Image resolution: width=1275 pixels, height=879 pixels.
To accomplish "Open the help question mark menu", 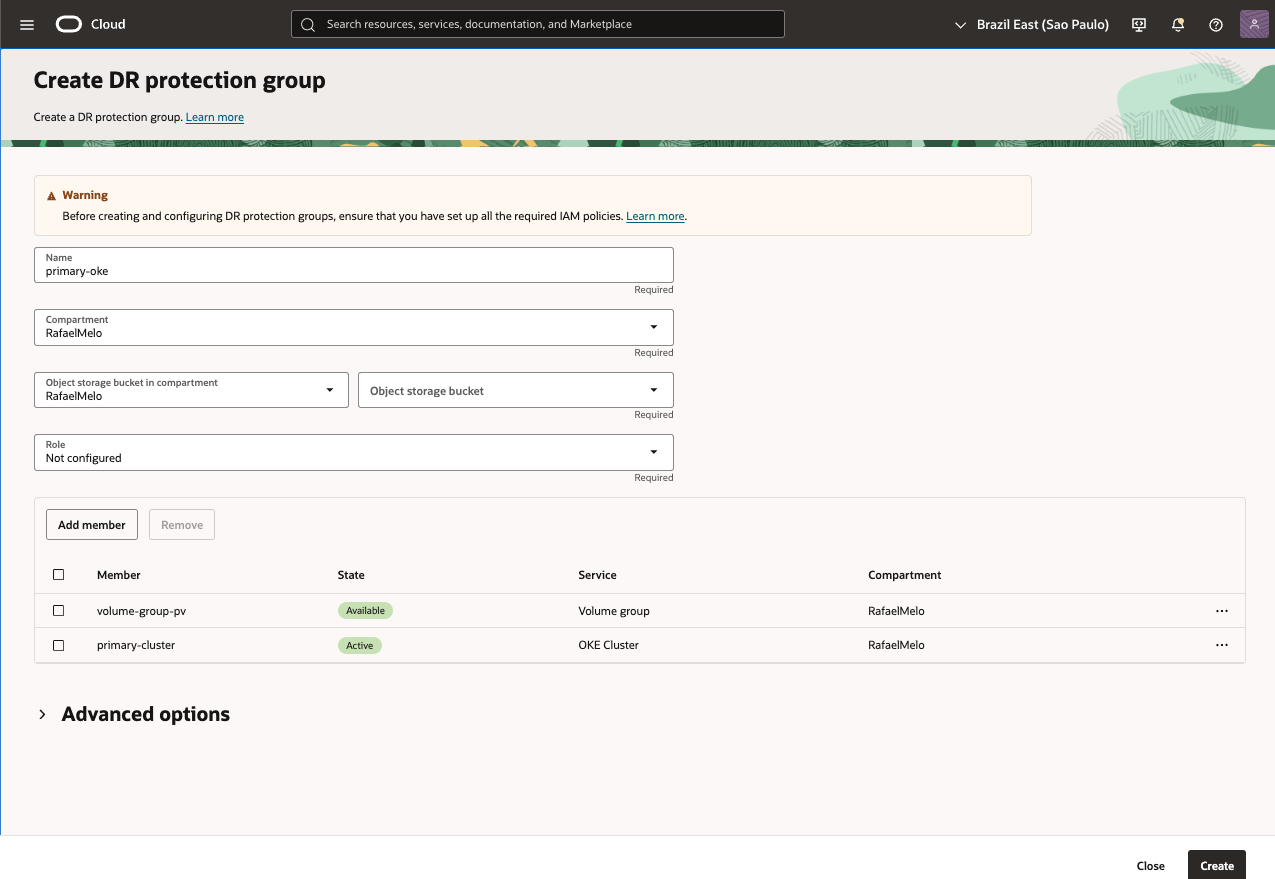I will [x=1216, y=24].
